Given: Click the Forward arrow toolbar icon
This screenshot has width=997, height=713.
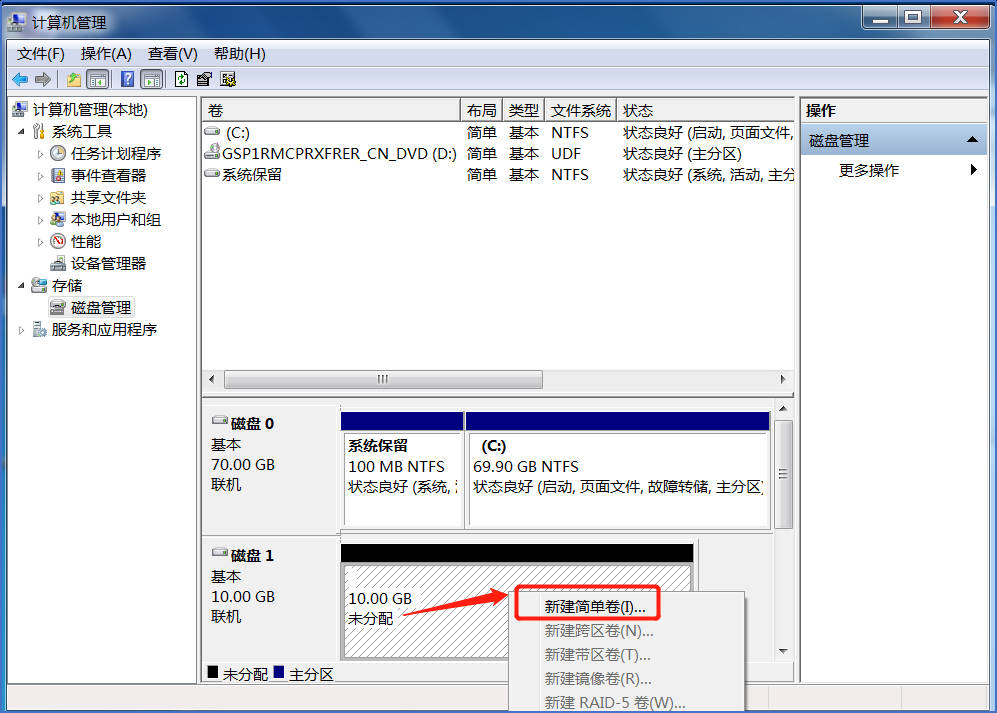Looking at the screenshot, I should click(43, 80).
